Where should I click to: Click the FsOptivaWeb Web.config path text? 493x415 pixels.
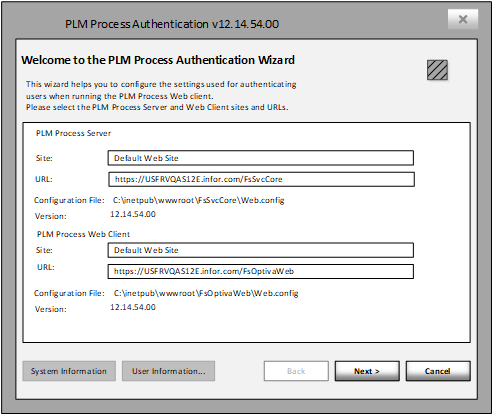206,293
